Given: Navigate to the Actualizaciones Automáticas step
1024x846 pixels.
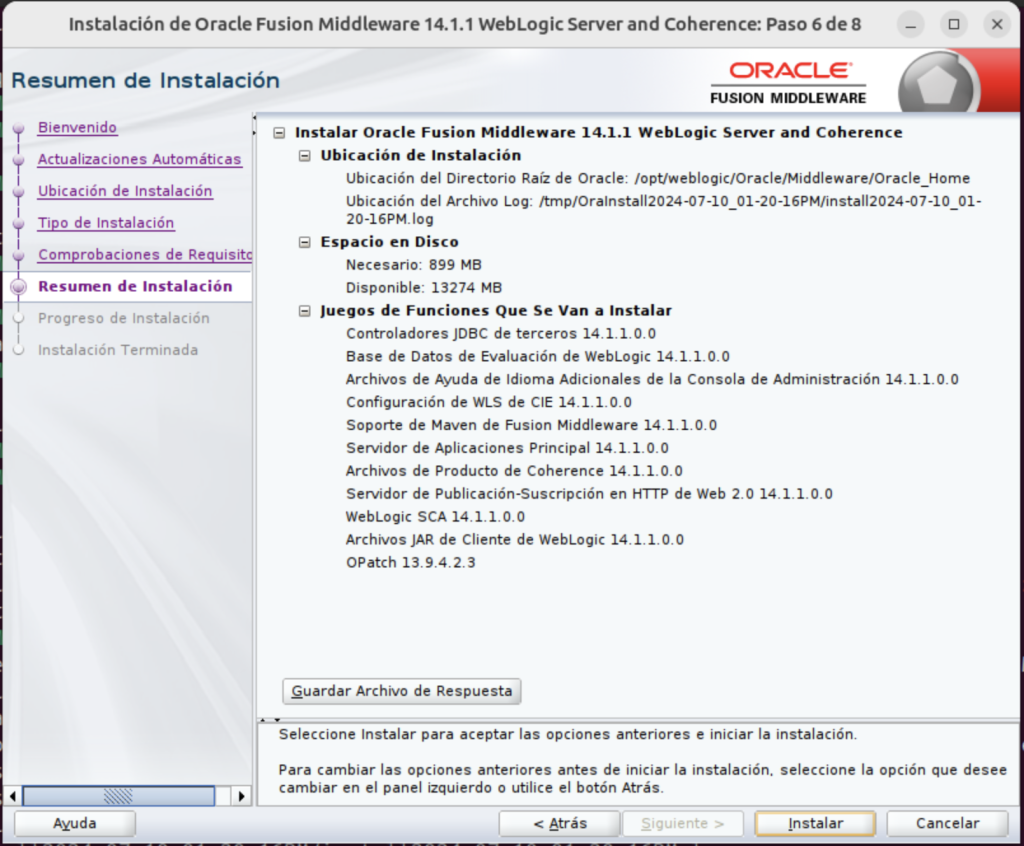Looking at the screenshot, I should 139,159.
